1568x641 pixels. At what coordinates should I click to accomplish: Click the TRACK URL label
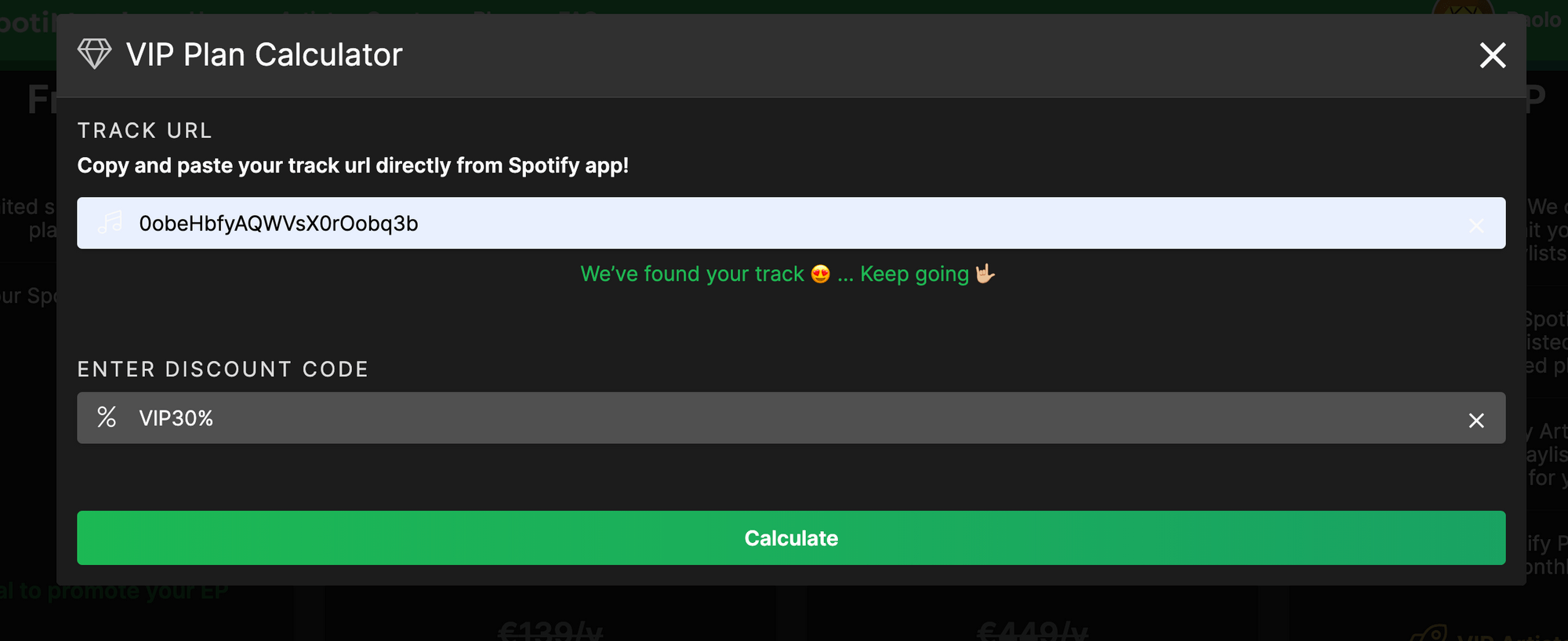[145, 130]
